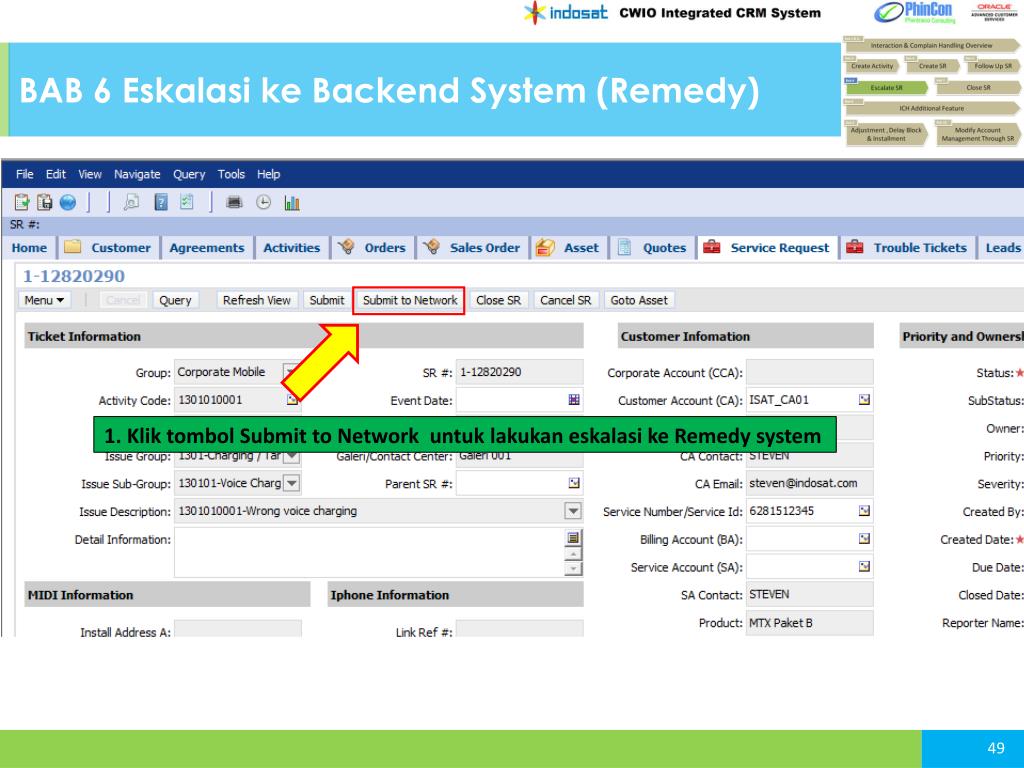Click the box icon beside Asset tab
Screen dimensions: 1024x768
(x=545, y=248)
